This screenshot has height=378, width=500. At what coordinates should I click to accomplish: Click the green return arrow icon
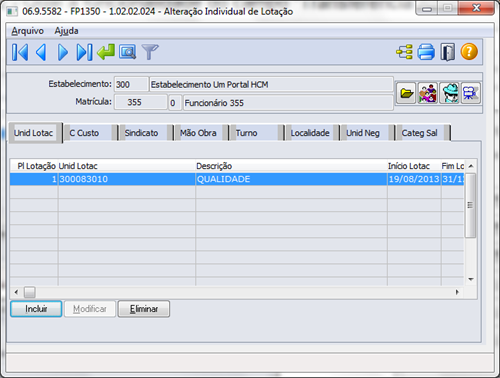pos(106,52)
